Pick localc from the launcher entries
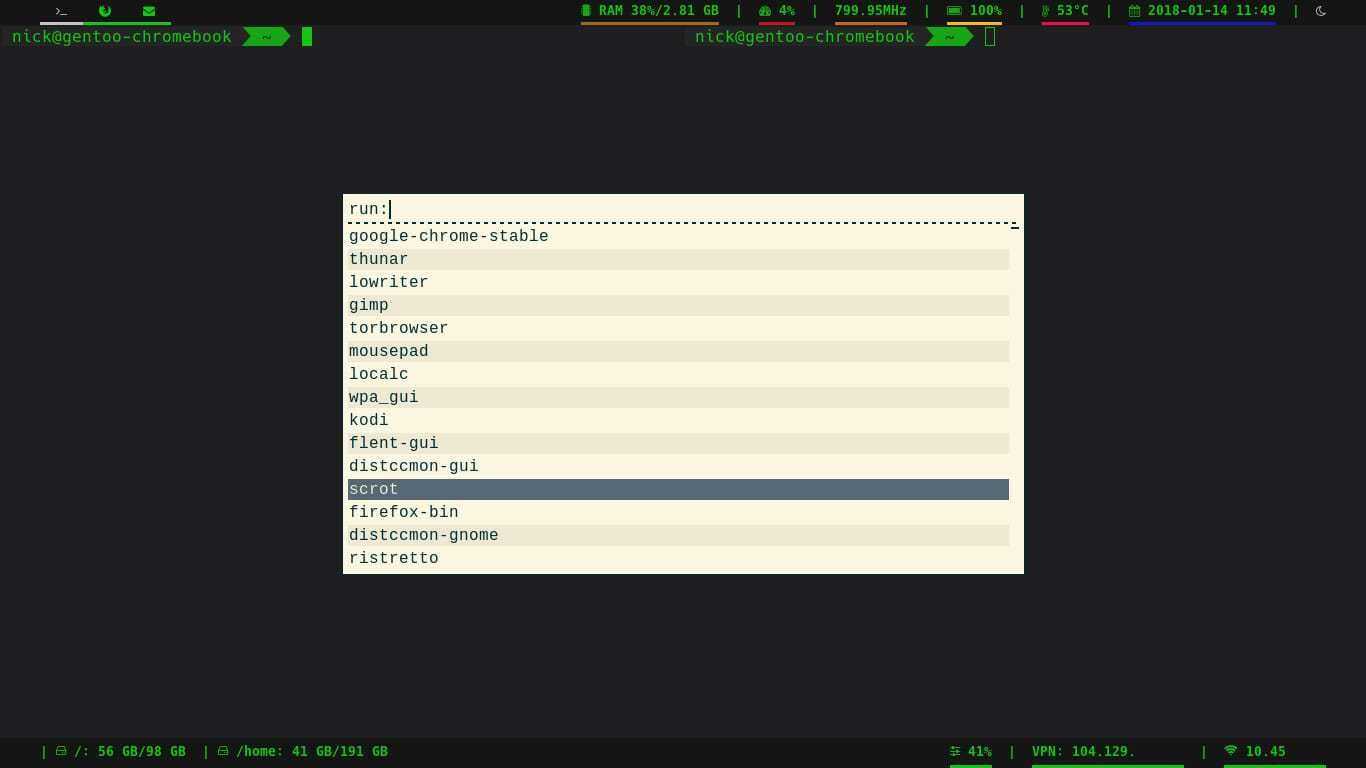 [678, 374]
